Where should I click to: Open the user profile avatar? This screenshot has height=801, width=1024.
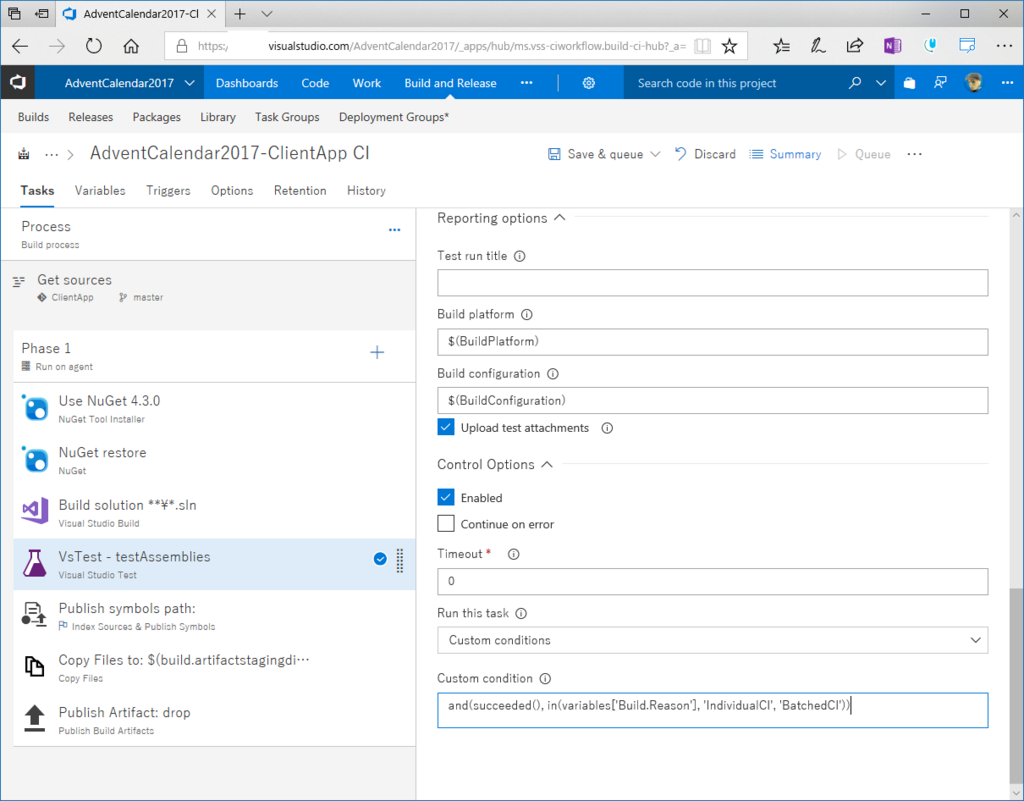[x=973, y=83]
